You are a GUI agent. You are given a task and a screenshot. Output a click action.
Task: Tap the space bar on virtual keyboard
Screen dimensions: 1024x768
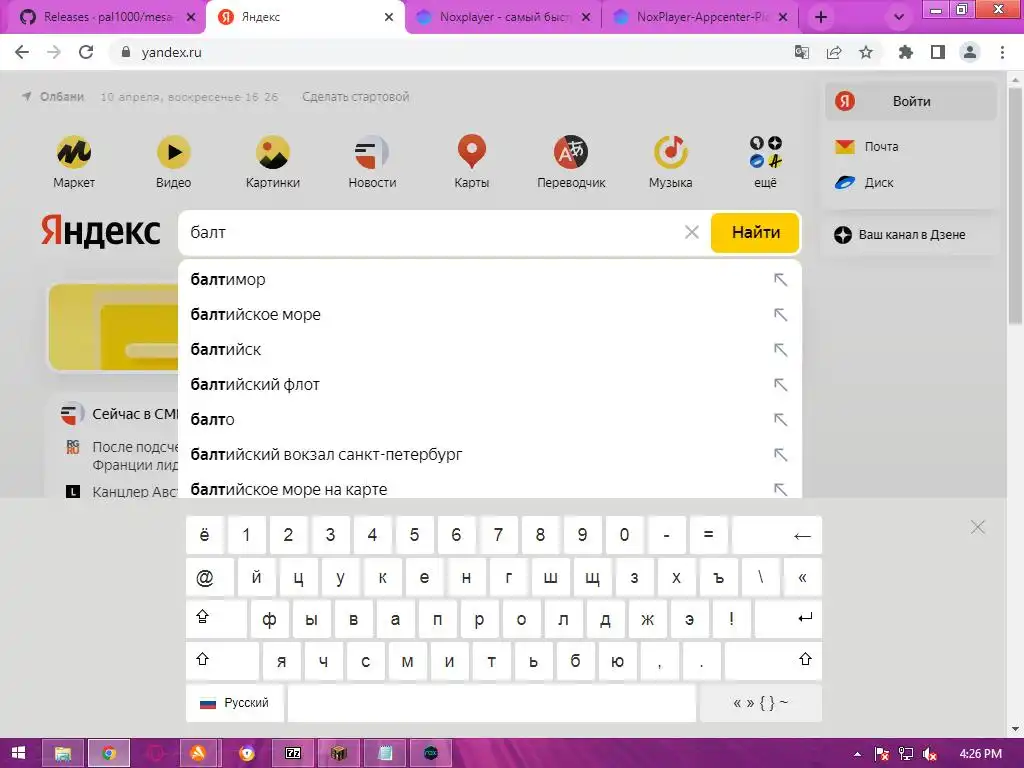[x=492, y=703]
